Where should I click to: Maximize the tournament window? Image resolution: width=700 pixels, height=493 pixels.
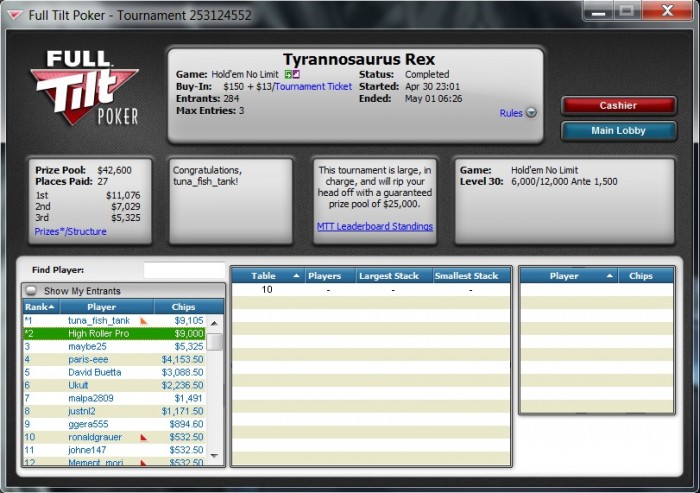tap(627, 12)
